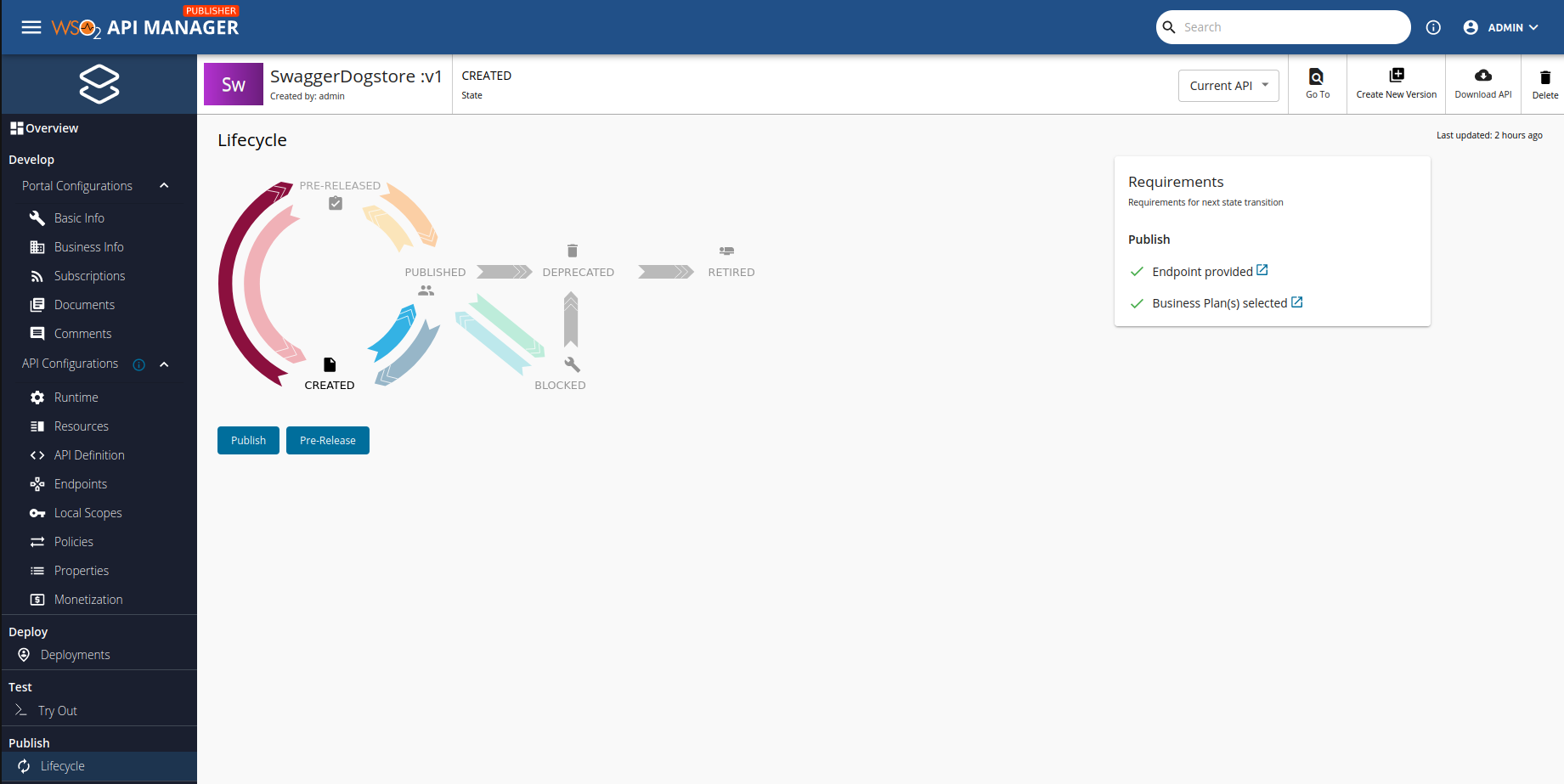
Task: Open the ADMIN user dropdown menu
Action: (x=1513, y=27)
